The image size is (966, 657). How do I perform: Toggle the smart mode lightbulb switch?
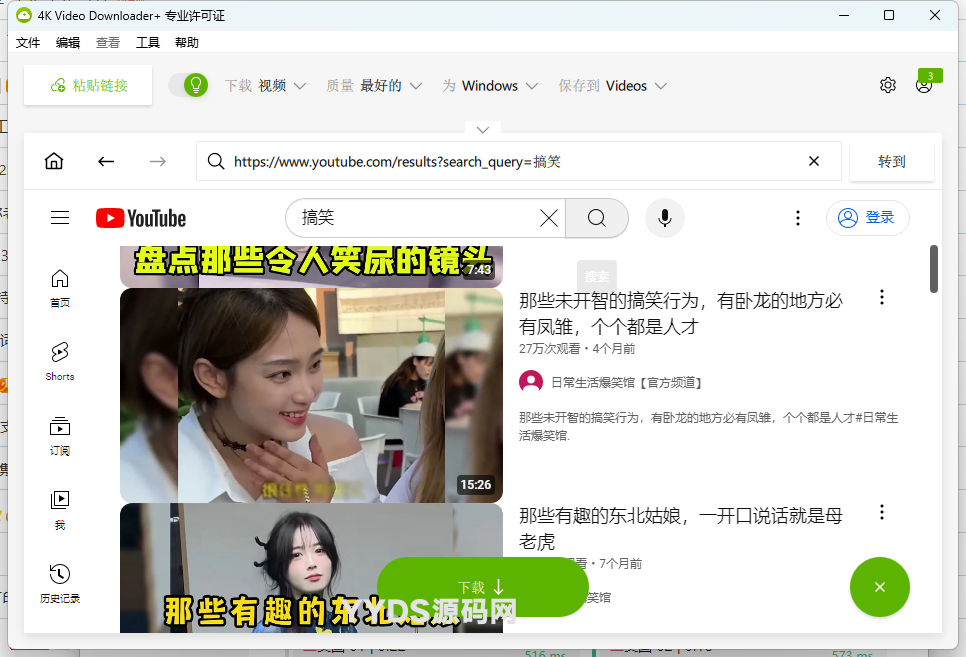[x=188, y=85]
